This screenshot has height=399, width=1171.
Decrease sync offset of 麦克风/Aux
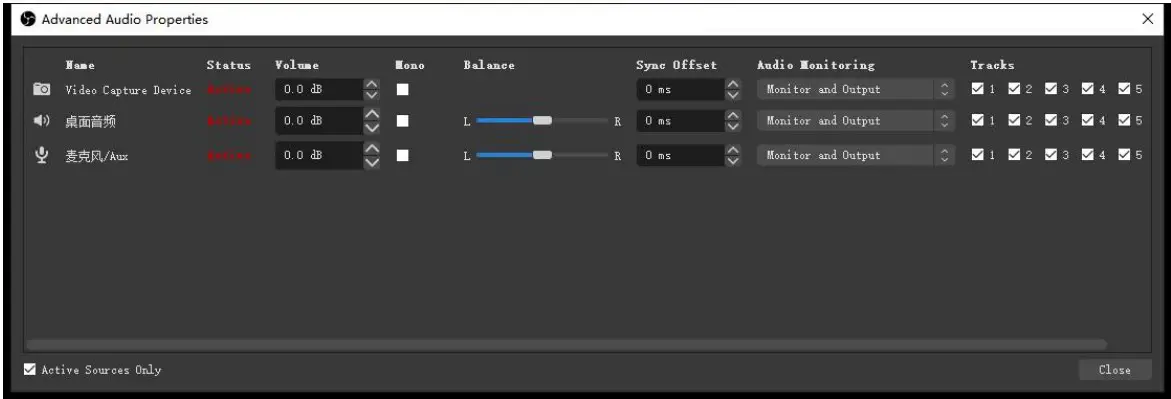coord(733,161)
